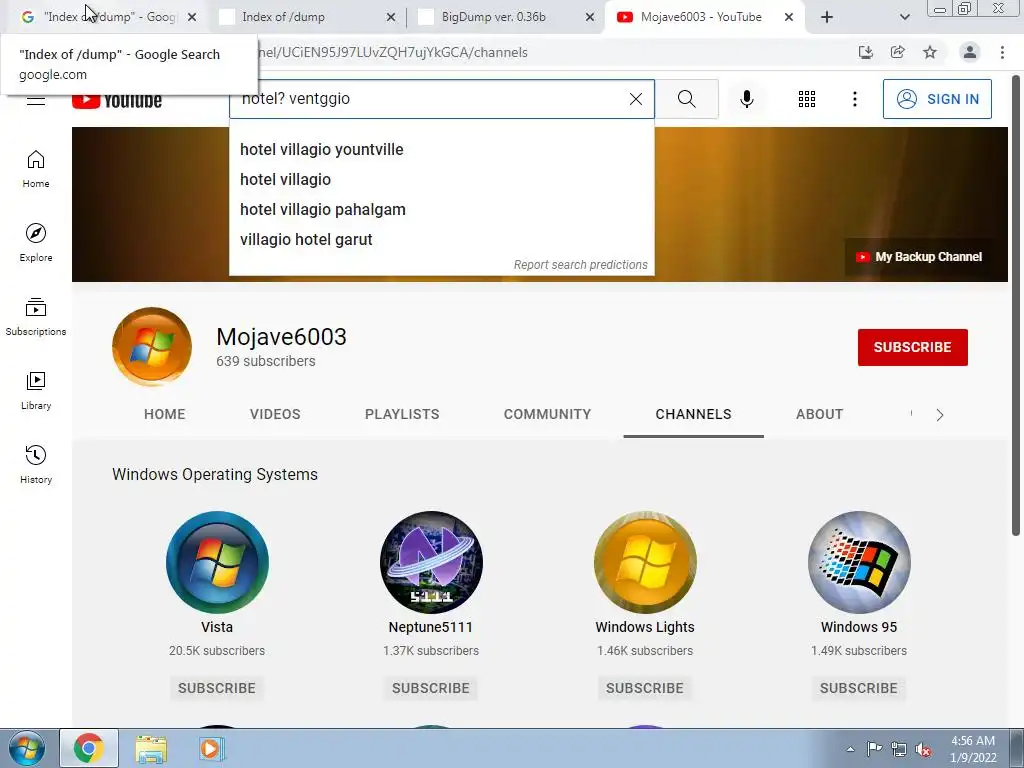The height and width of the screenshot is (768, 1024).
Task: Open the Chrome profile avatar icon
Action: pyautogui.click(x=970, y=52)
